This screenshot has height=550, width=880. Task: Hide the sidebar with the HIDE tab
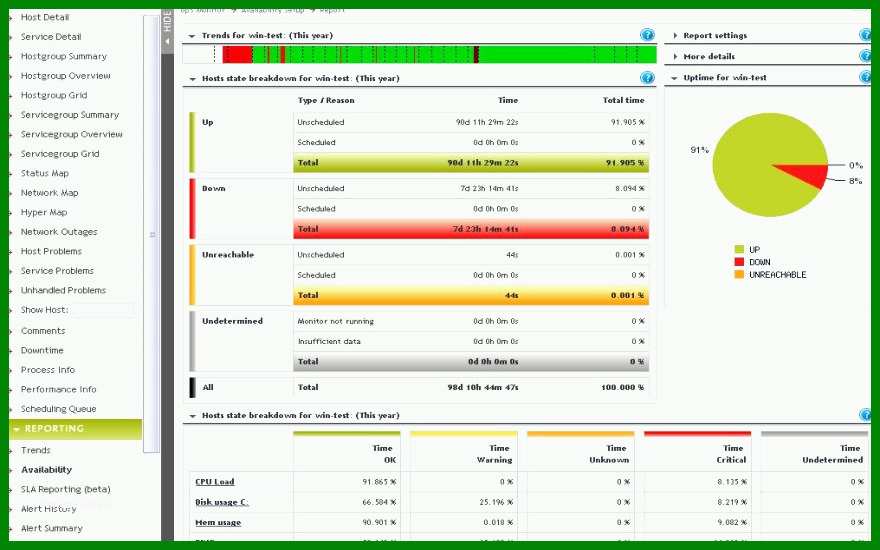coord(167,31)
